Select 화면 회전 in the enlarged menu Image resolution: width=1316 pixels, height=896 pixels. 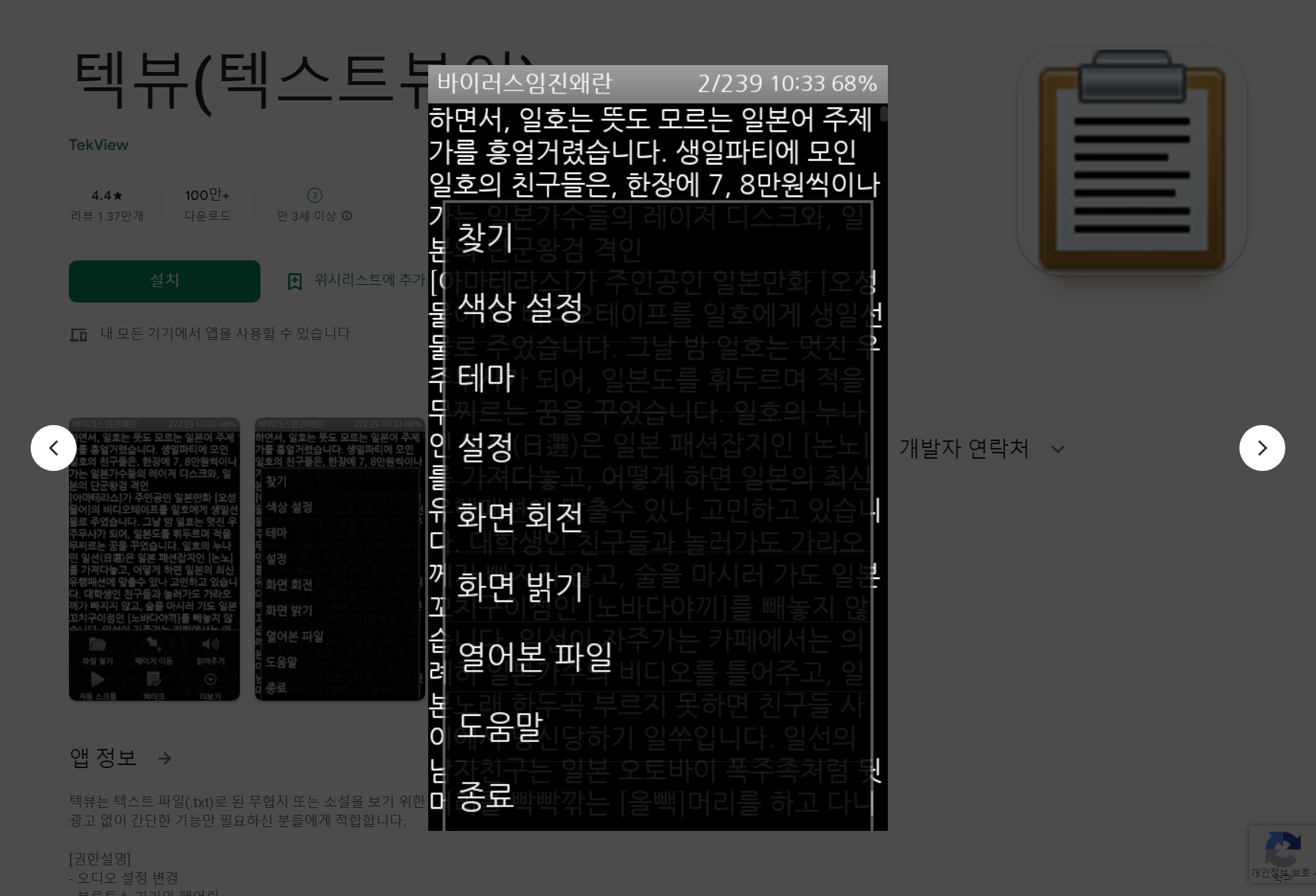pyautogui.click(x=657, y=516)
